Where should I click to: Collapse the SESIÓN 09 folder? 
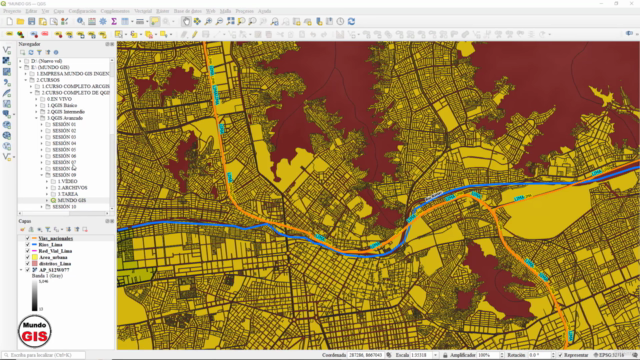[x=42, y=175]
